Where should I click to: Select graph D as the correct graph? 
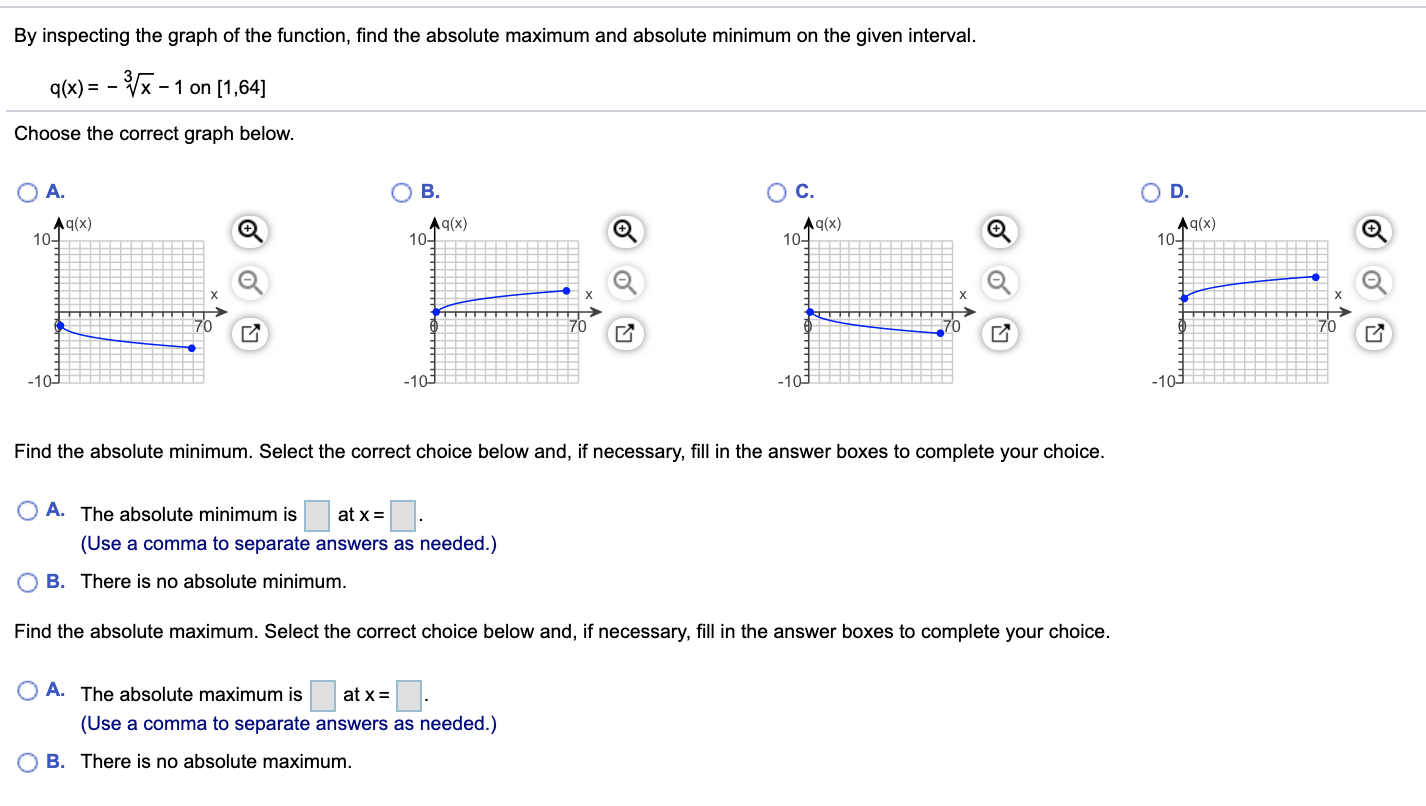[1150, 192]
